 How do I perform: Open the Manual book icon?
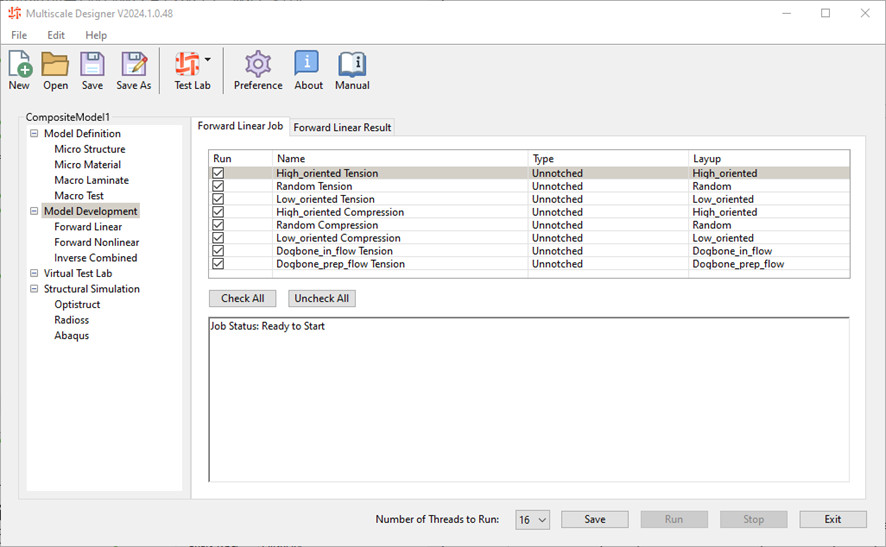[x=352, y=66]
